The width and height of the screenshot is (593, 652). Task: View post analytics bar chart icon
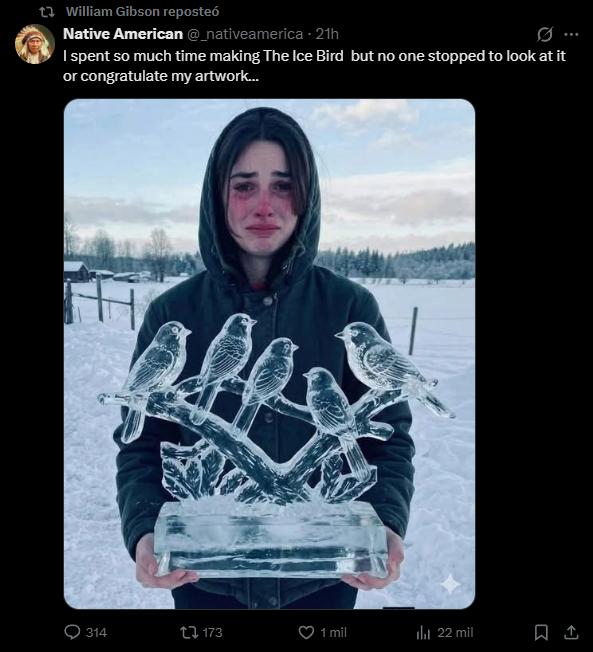coord(423,632)
